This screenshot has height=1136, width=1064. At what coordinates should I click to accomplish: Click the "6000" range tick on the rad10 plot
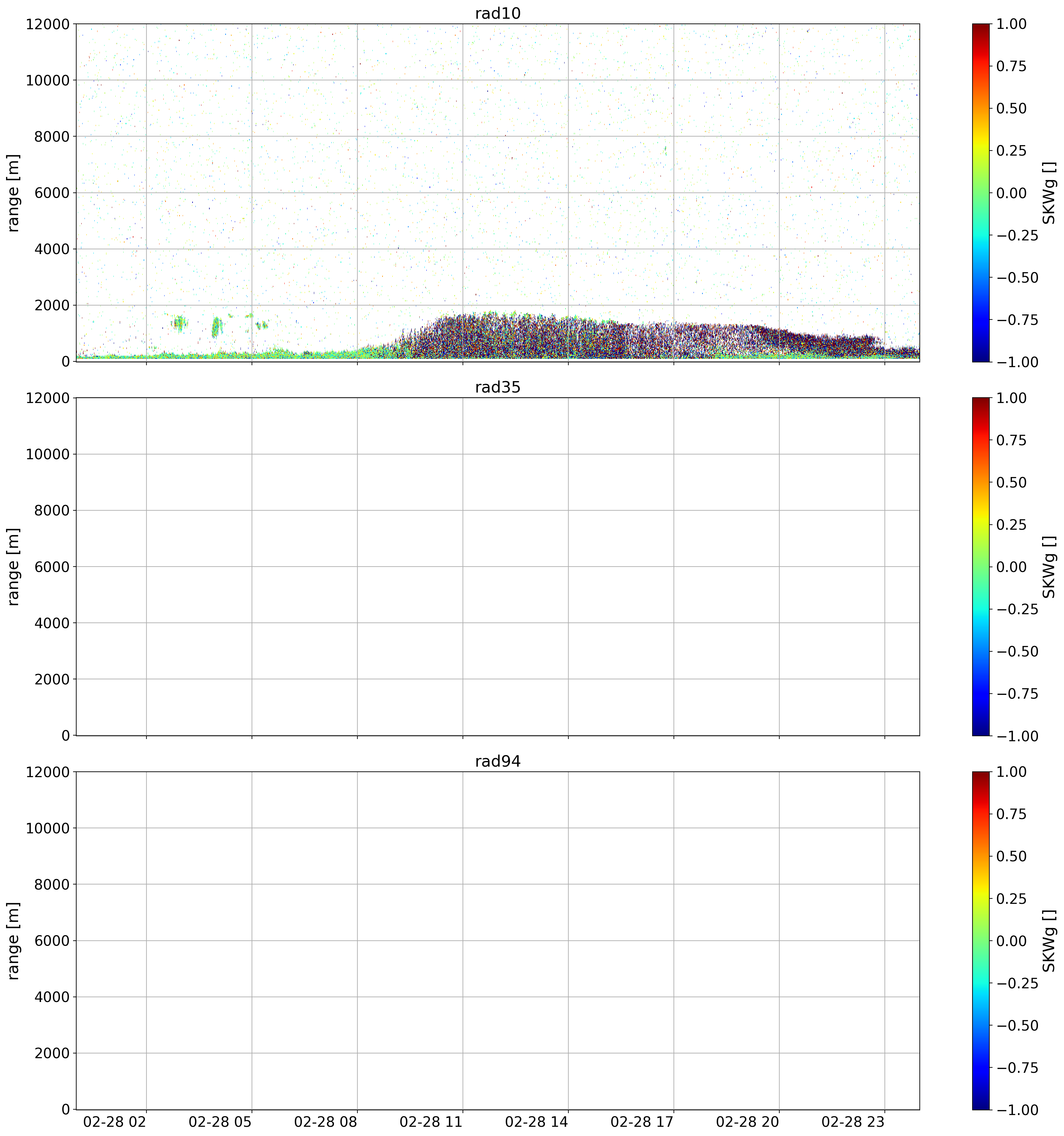[52, 192]
